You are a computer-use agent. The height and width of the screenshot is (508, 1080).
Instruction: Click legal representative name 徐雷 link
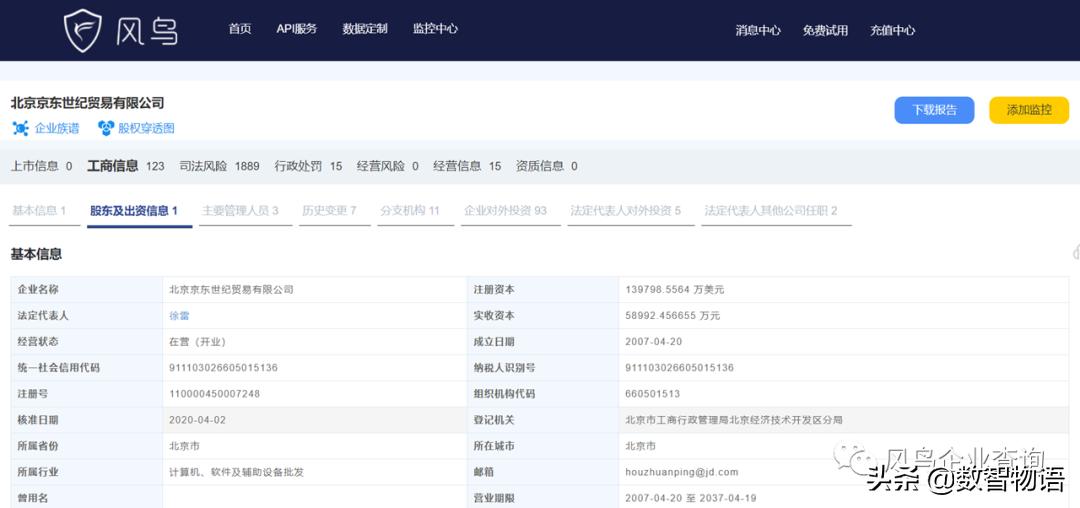(180, 316)
